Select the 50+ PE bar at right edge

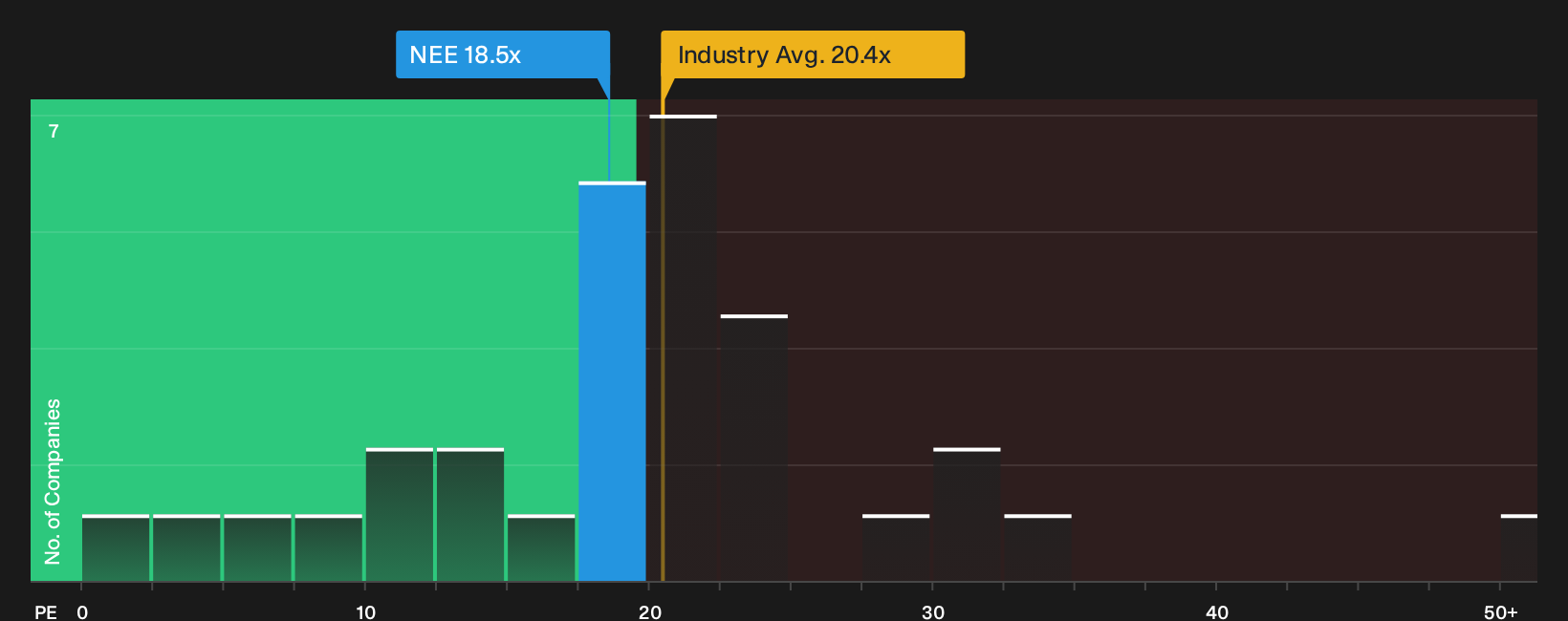[1519, 547]
